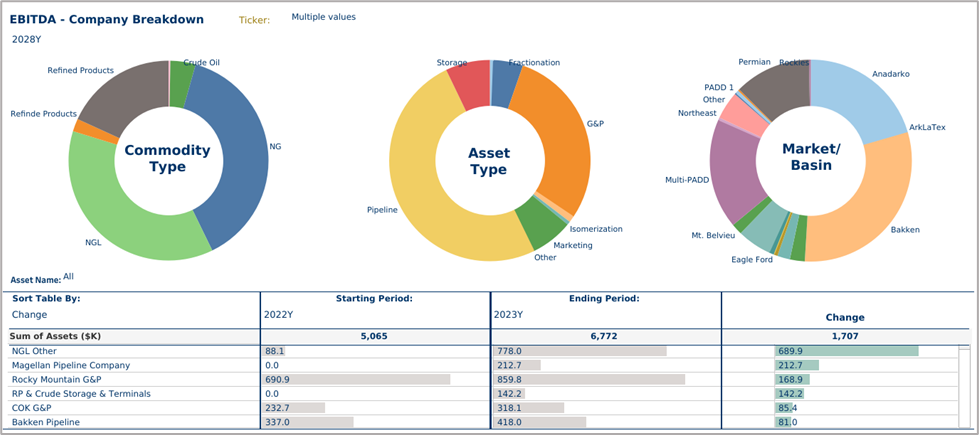
Task: Change the Ending Period 2023Y value
Action: tap(508, 315)
